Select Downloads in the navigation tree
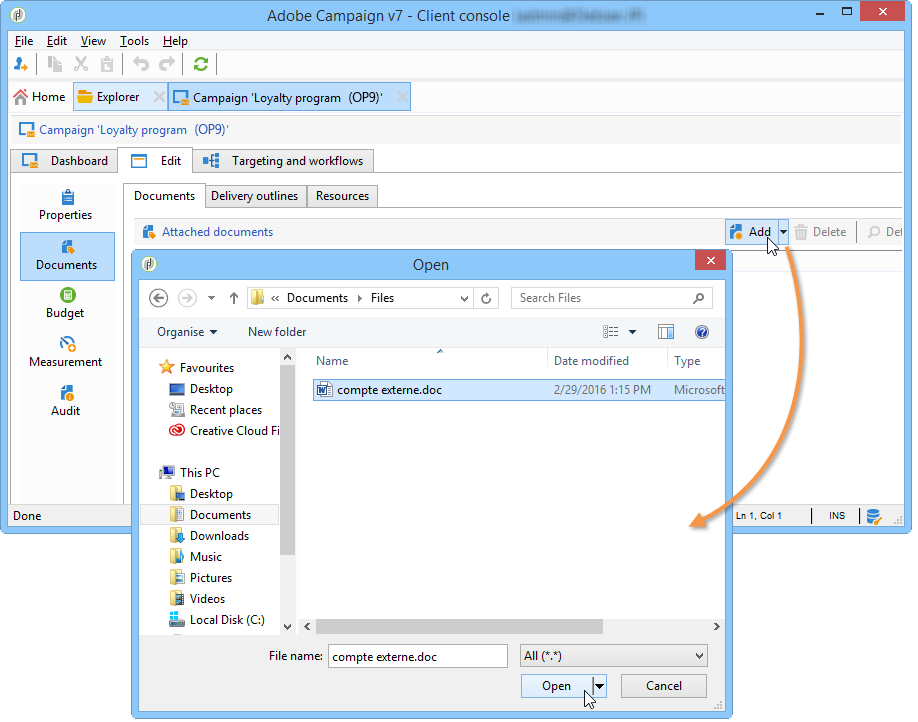This screenshot has width=918, height=722. (x=219, y=536)
